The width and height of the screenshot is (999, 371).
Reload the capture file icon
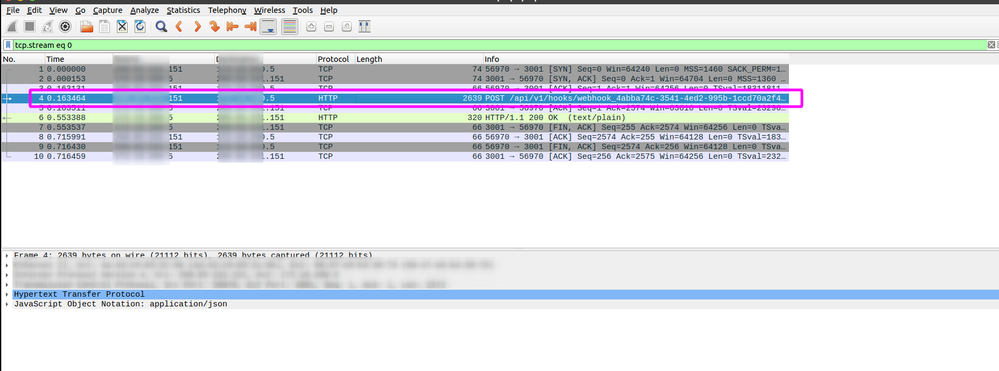click(x=140, y=27)
